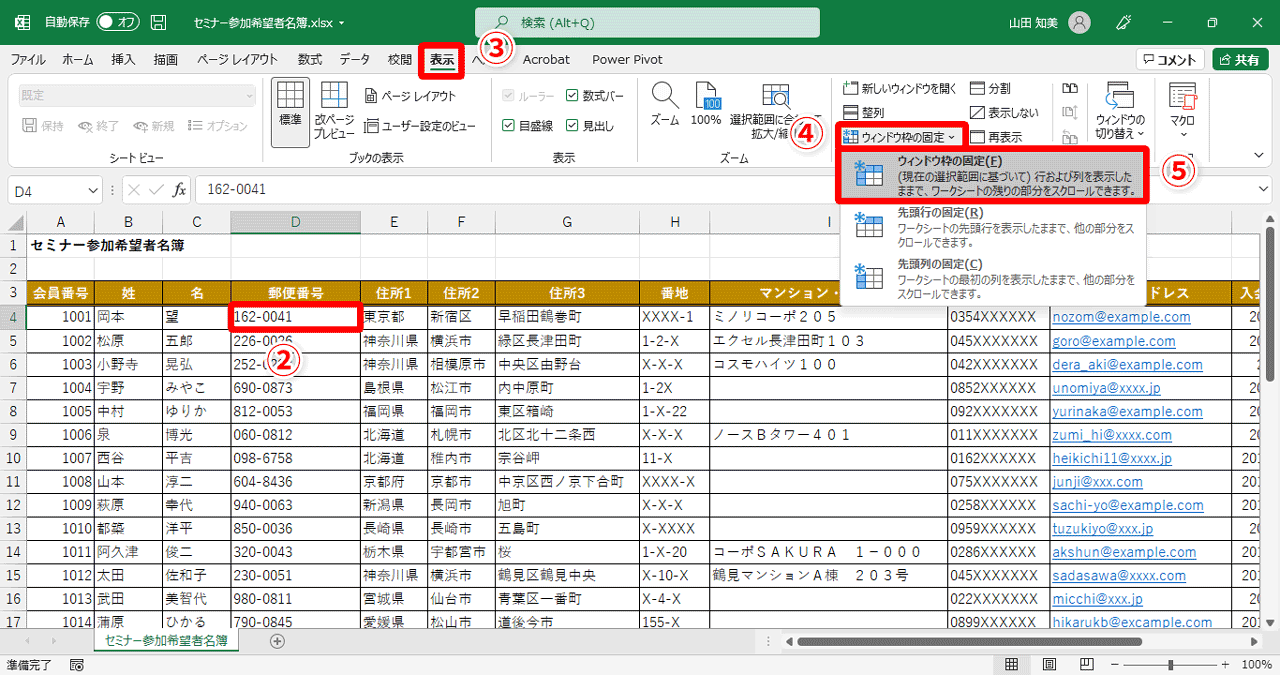Open the ウィンドウ枠の固定 dropdown
The image size is (1280, 675).
[x=895, y=134]
